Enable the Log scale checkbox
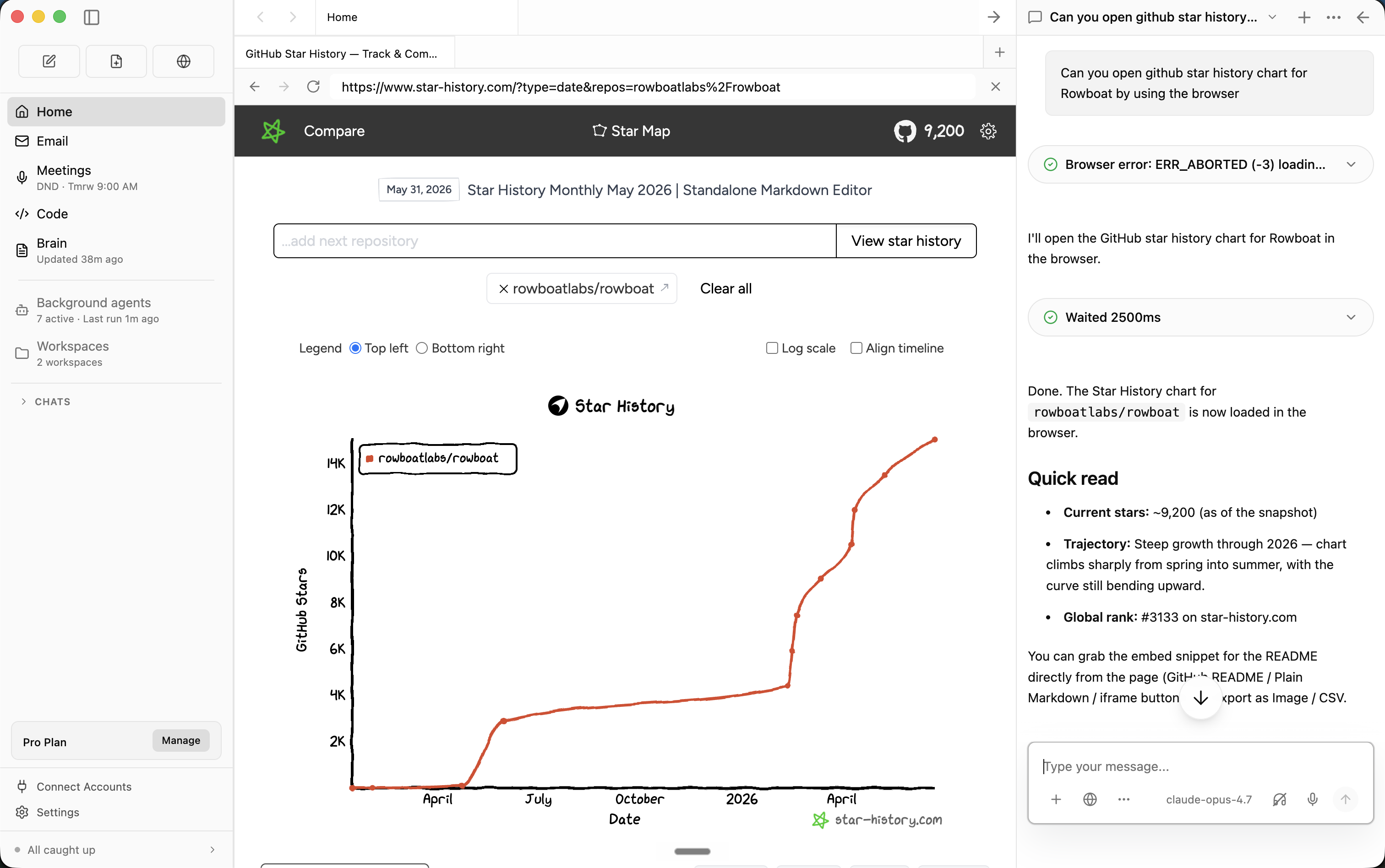This screenshot has height=868, width=1385. point(772,348)
